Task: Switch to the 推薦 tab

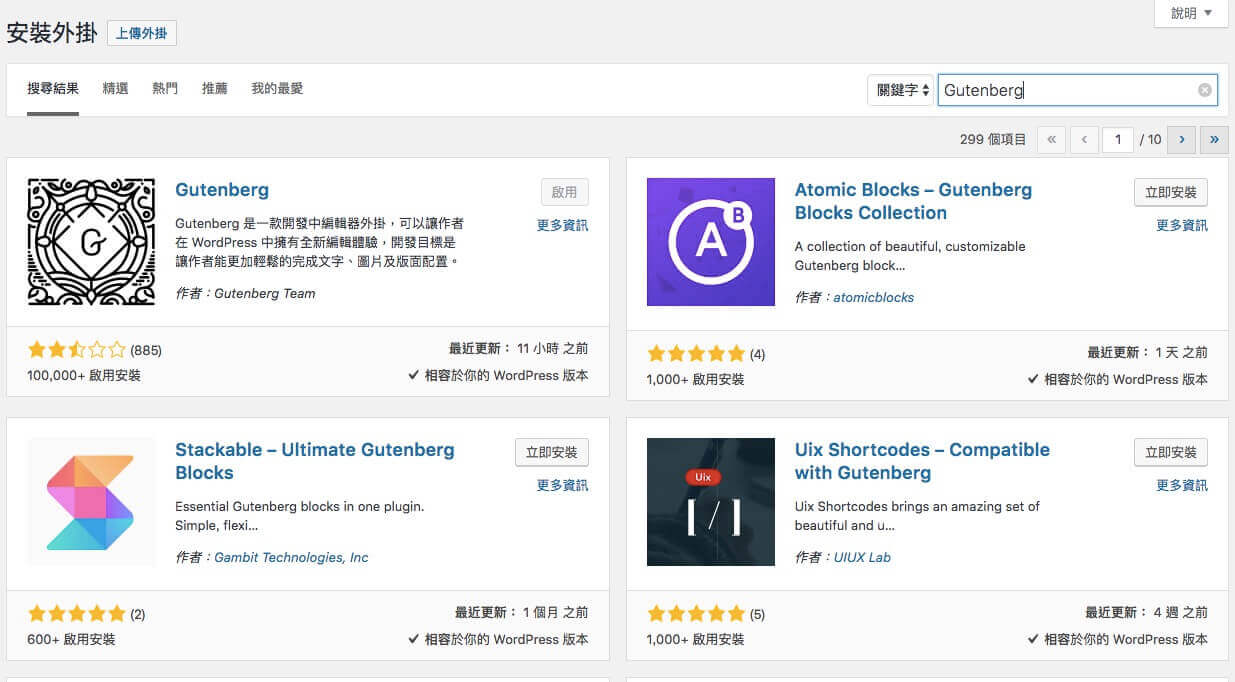Action: [215, 88]
